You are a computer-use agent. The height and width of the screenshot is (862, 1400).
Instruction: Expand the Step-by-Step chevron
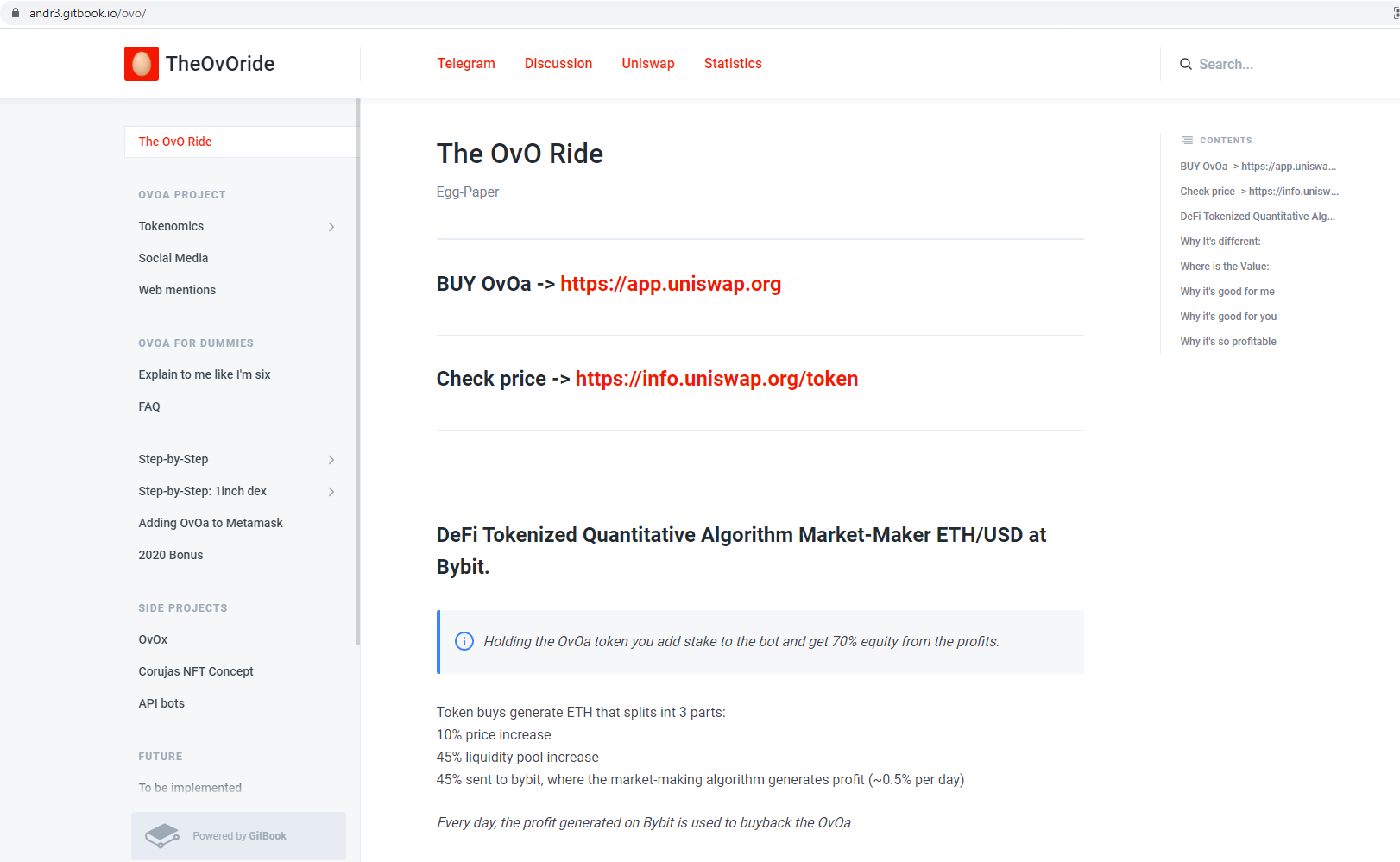point(331,460)
